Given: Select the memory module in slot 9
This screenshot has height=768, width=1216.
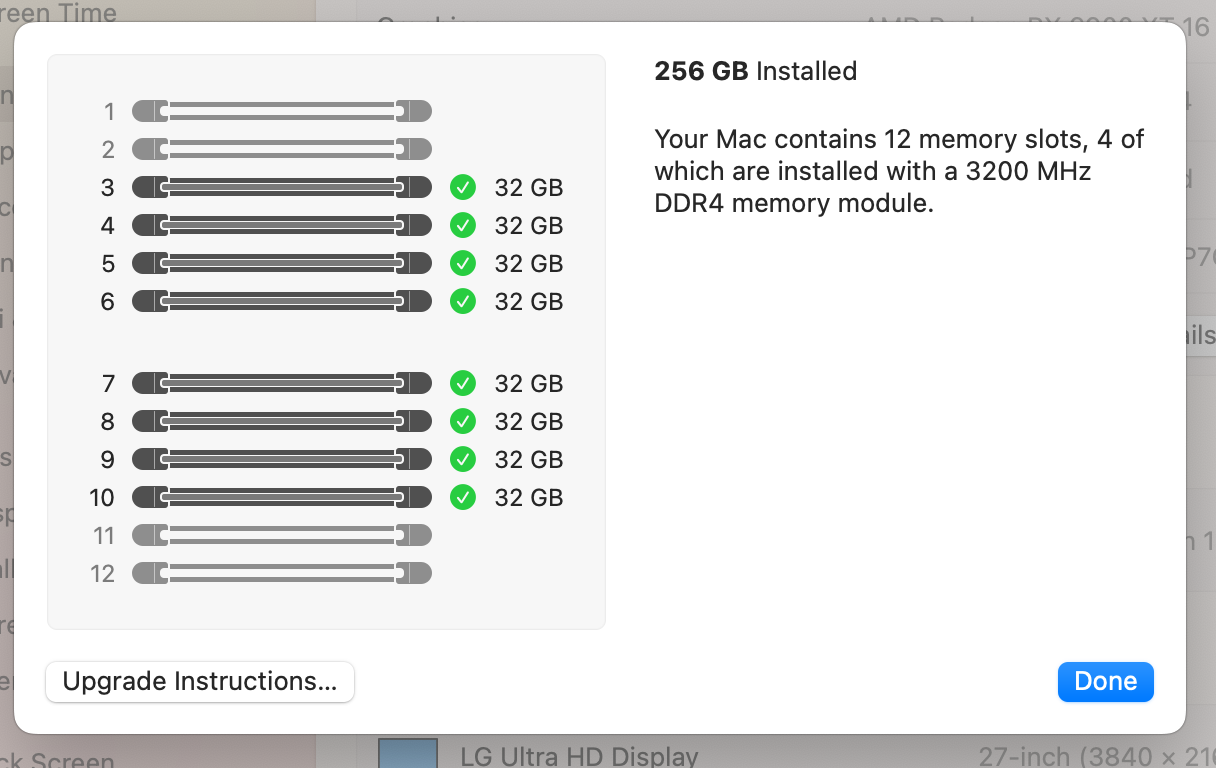Looking at the screenshot, I should point(281,459).
